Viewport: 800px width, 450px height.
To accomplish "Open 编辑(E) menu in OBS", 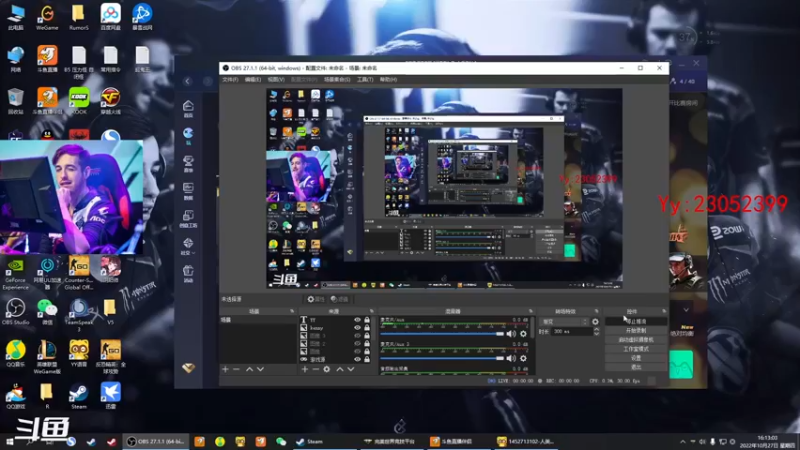I will 253,80.
